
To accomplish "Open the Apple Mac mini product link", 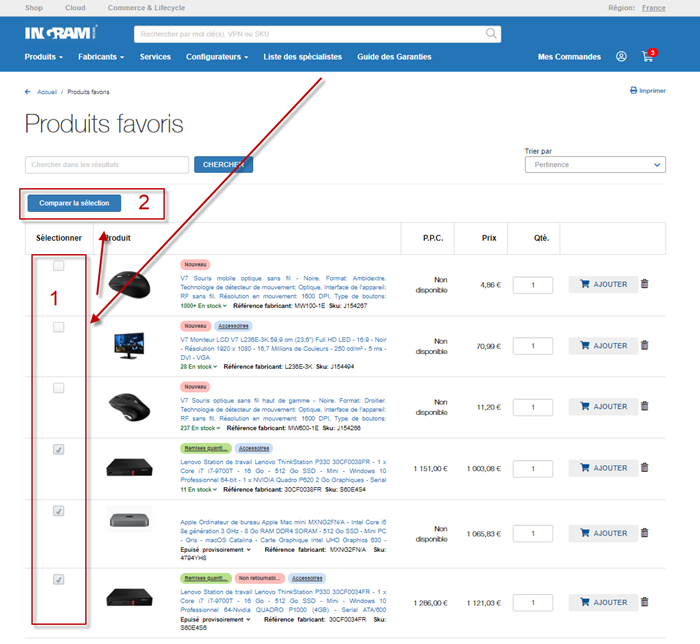I will 283,531.
